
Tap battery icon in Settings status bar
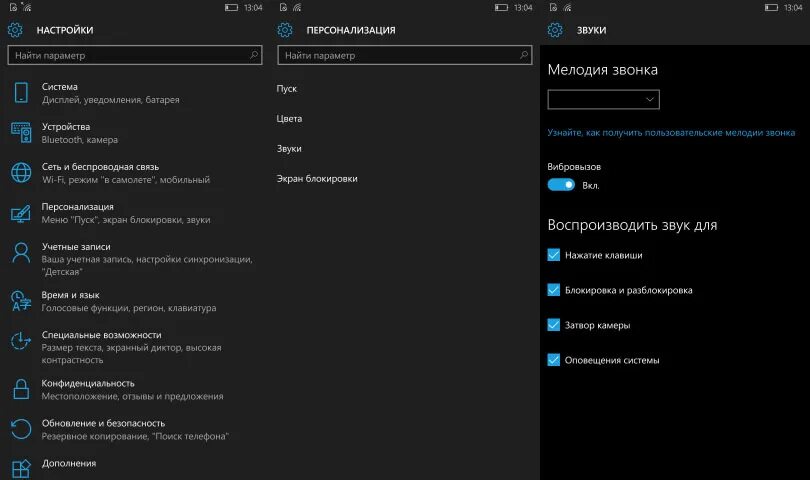point(231,7)
